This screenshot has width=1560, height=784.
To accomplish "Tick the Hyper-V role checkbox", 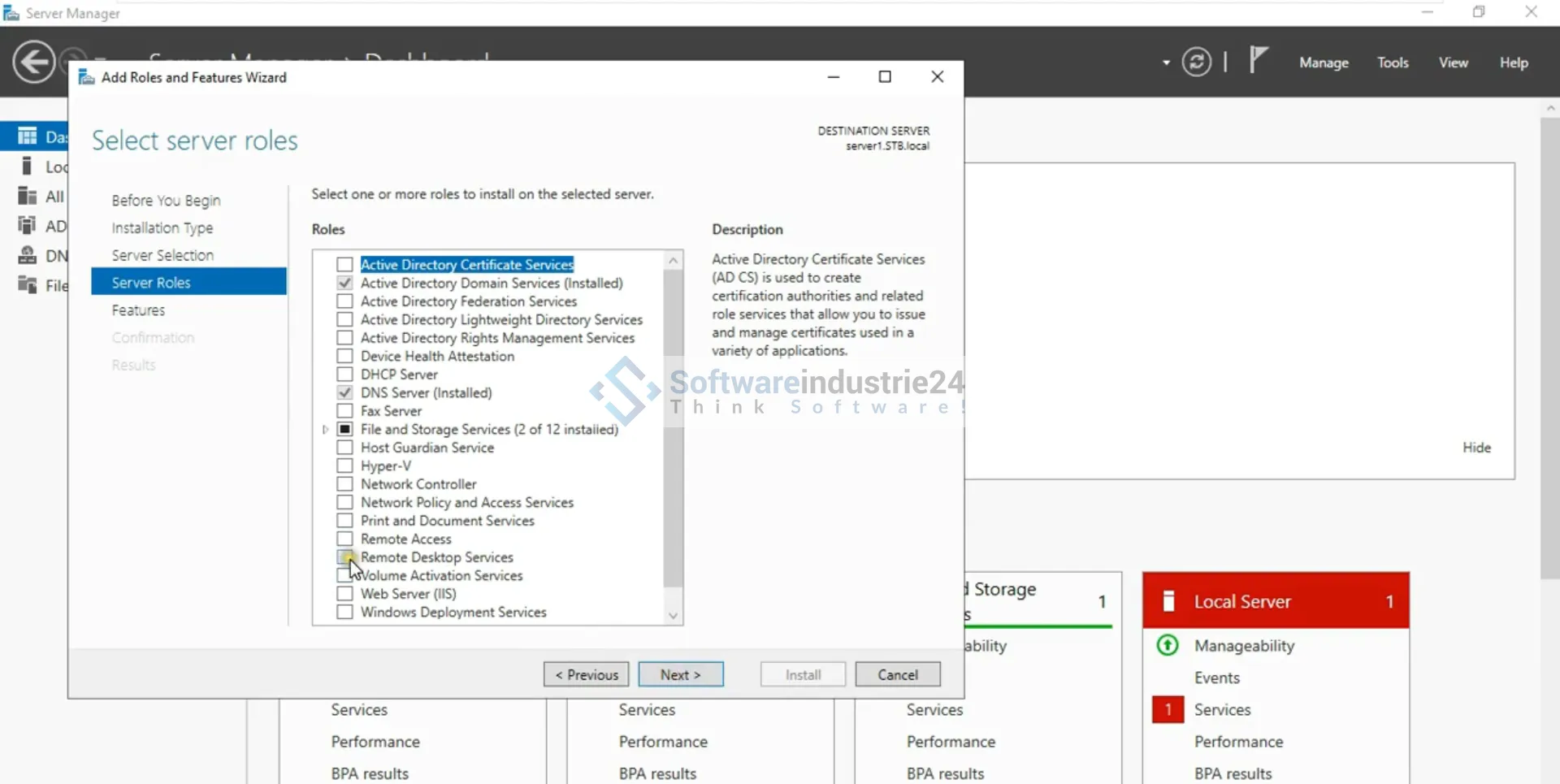I will (345, 466).
